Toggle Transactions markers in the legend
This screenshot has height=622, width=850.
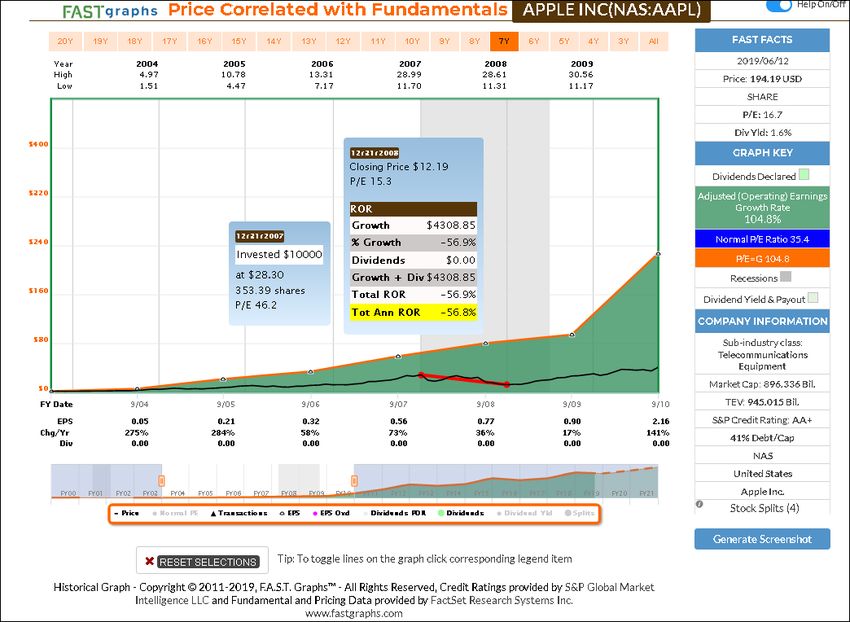point(239,513)
